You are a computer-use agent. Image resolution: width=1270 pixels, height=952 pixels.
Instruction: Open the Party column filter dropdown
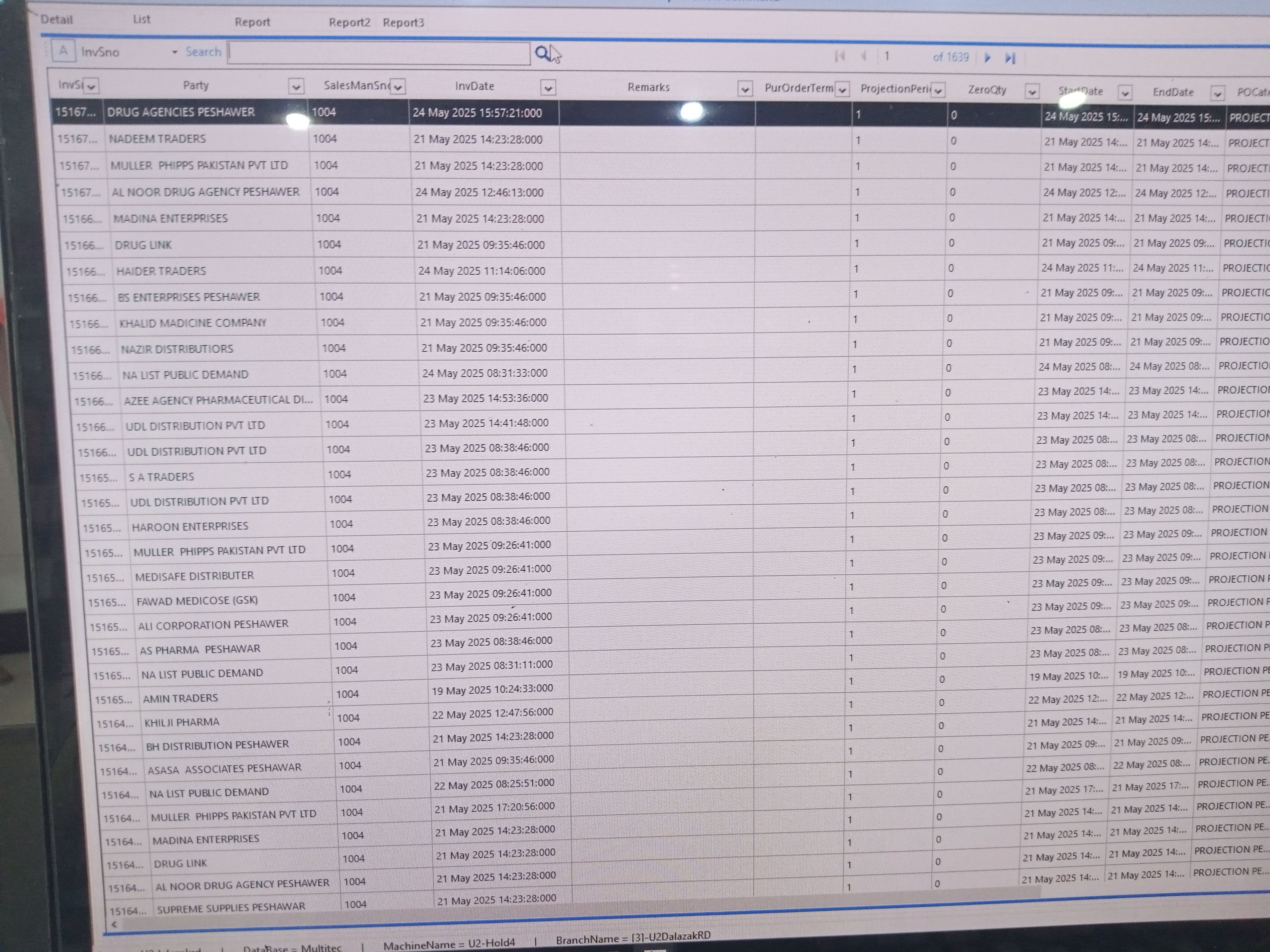coord(296,87)
